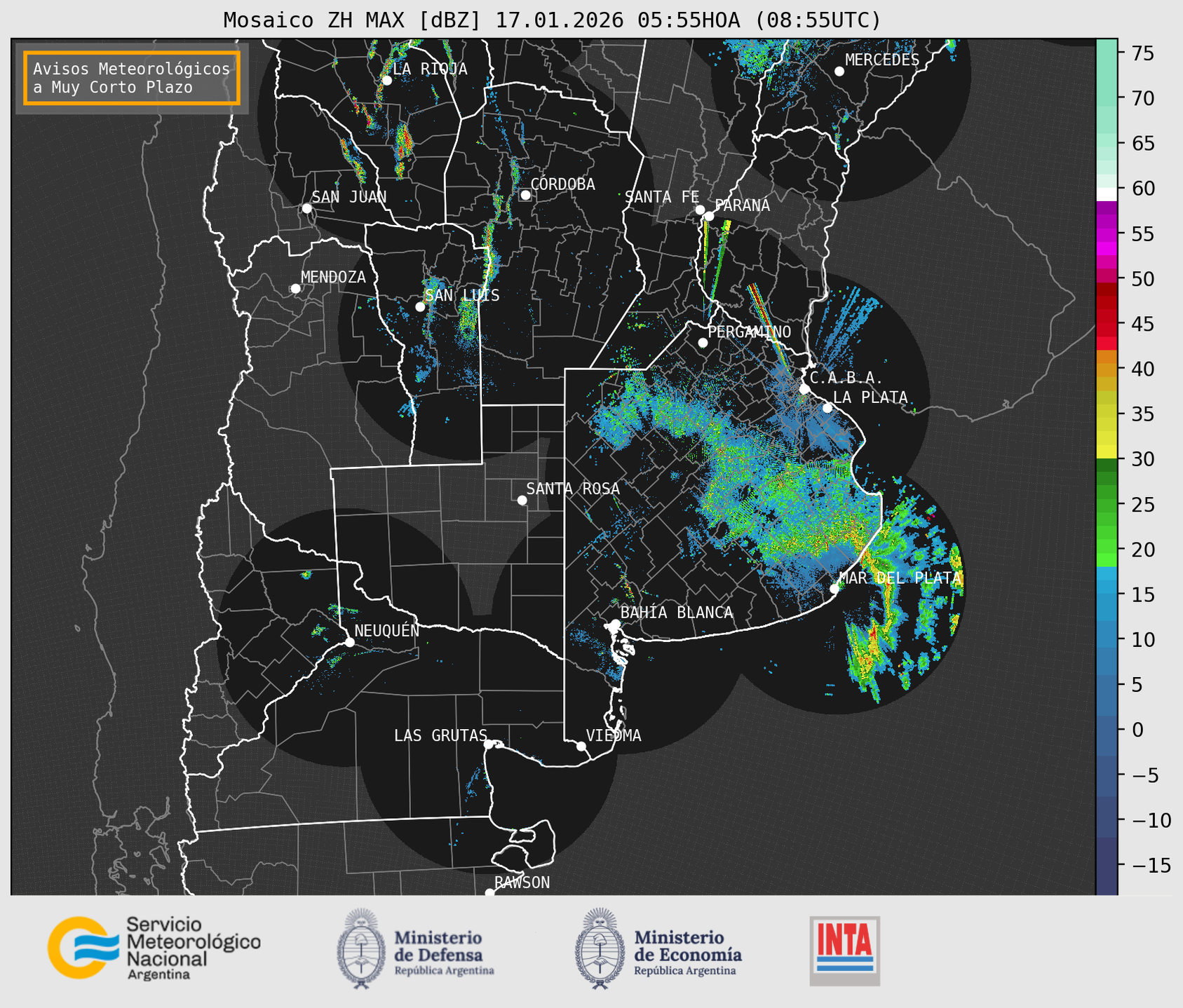
Task: Select the LA PLATA city marker dot
Action: point(827,408)
